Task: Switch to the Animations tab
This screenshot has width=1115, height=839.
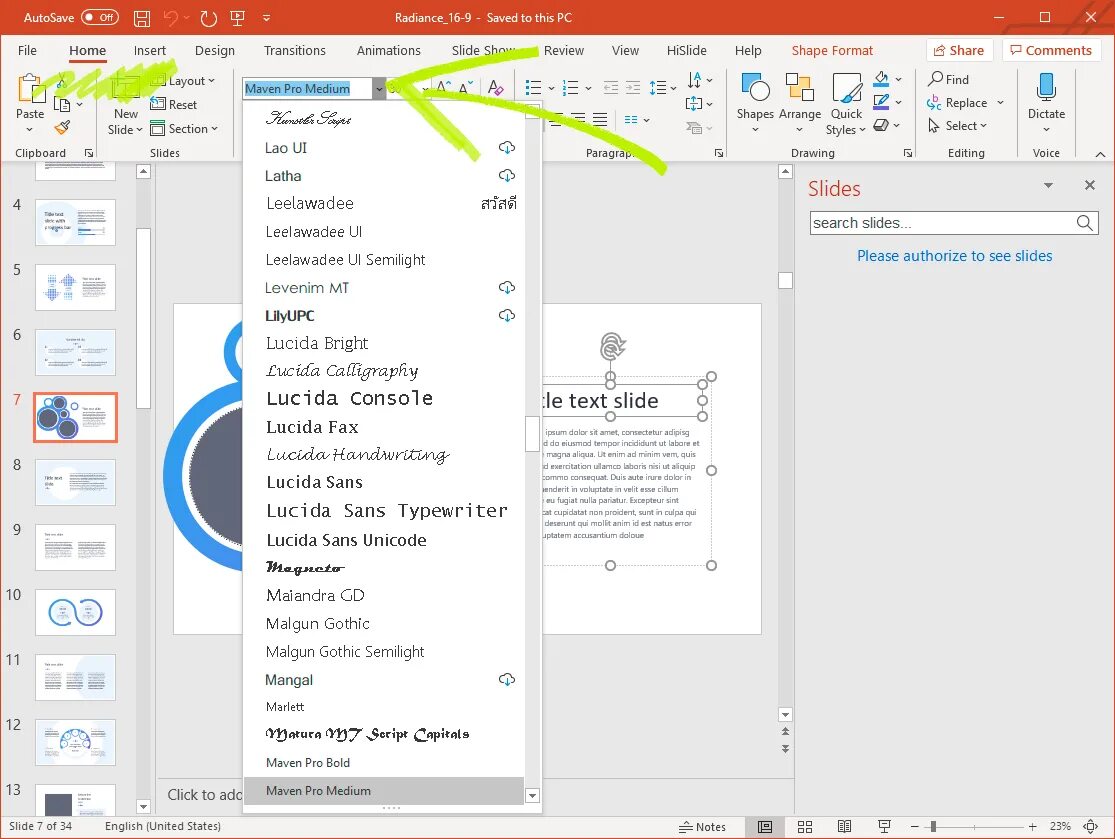Action: [388, 50]
